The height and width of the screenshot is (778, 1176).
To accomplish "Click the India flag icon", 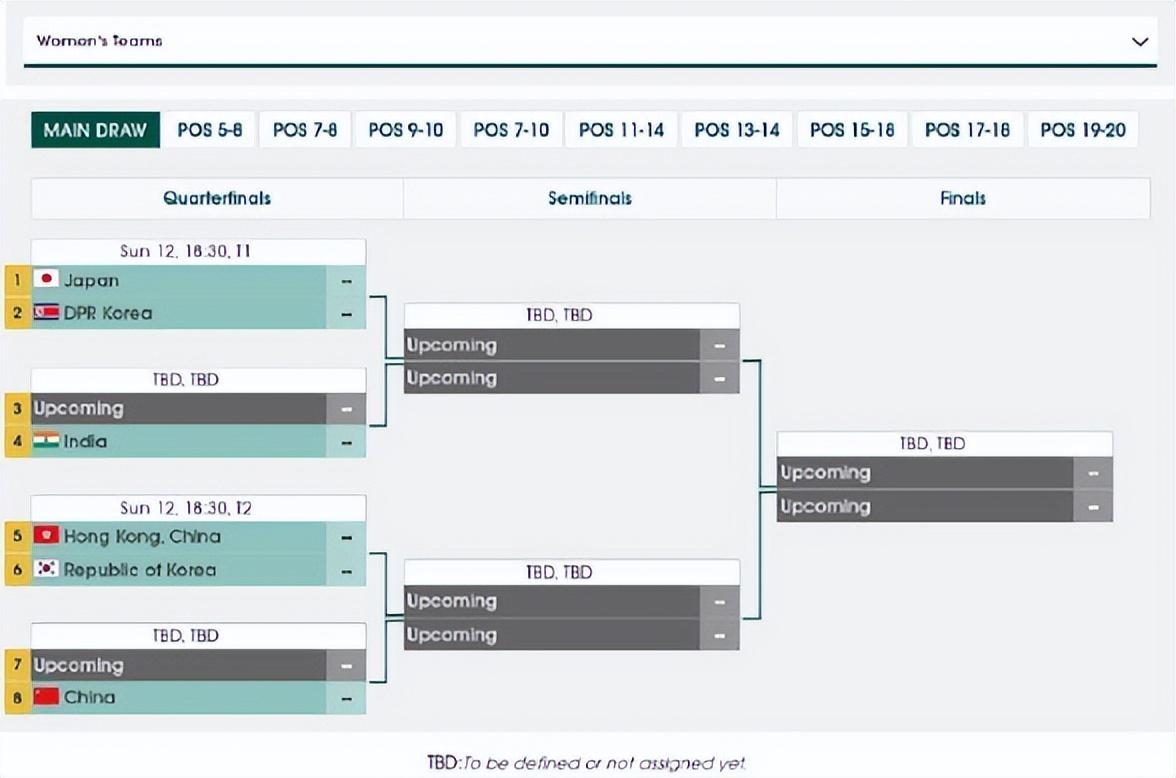I will tap(46, 441).
